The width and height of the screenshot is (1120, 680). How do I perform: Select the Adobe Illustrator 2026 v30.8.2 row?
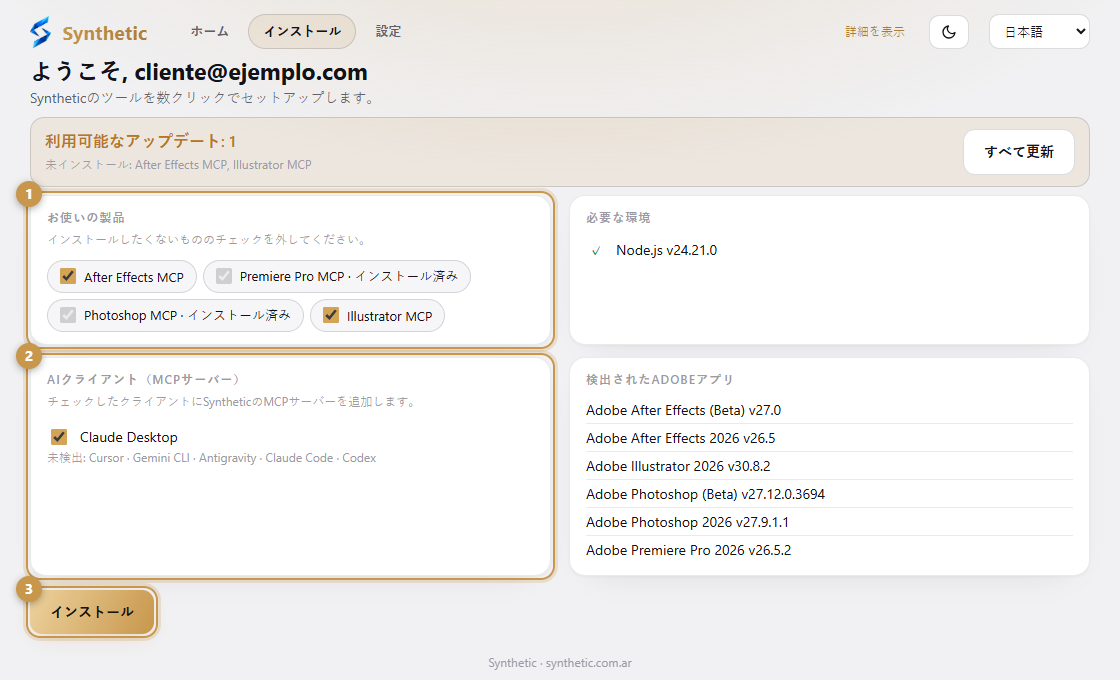pyautogui.click(x=829, y=466)
